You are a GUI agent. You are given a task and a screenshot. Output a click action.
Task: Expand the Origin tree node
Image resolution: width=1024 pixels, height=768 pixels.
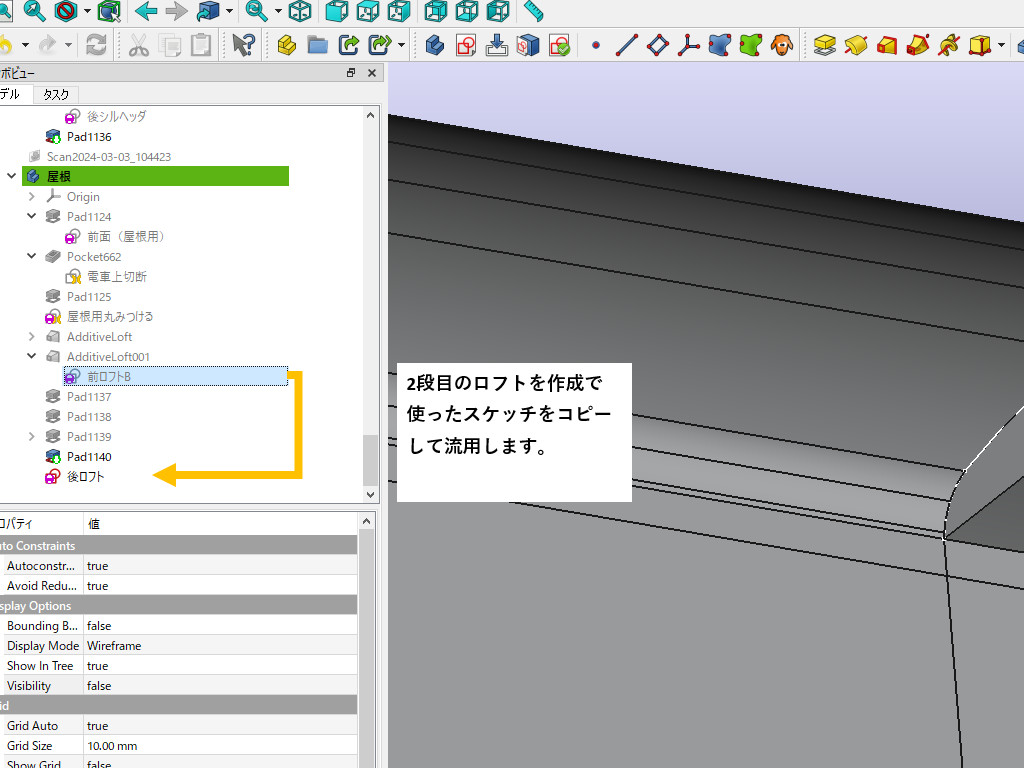click(32, 197)
